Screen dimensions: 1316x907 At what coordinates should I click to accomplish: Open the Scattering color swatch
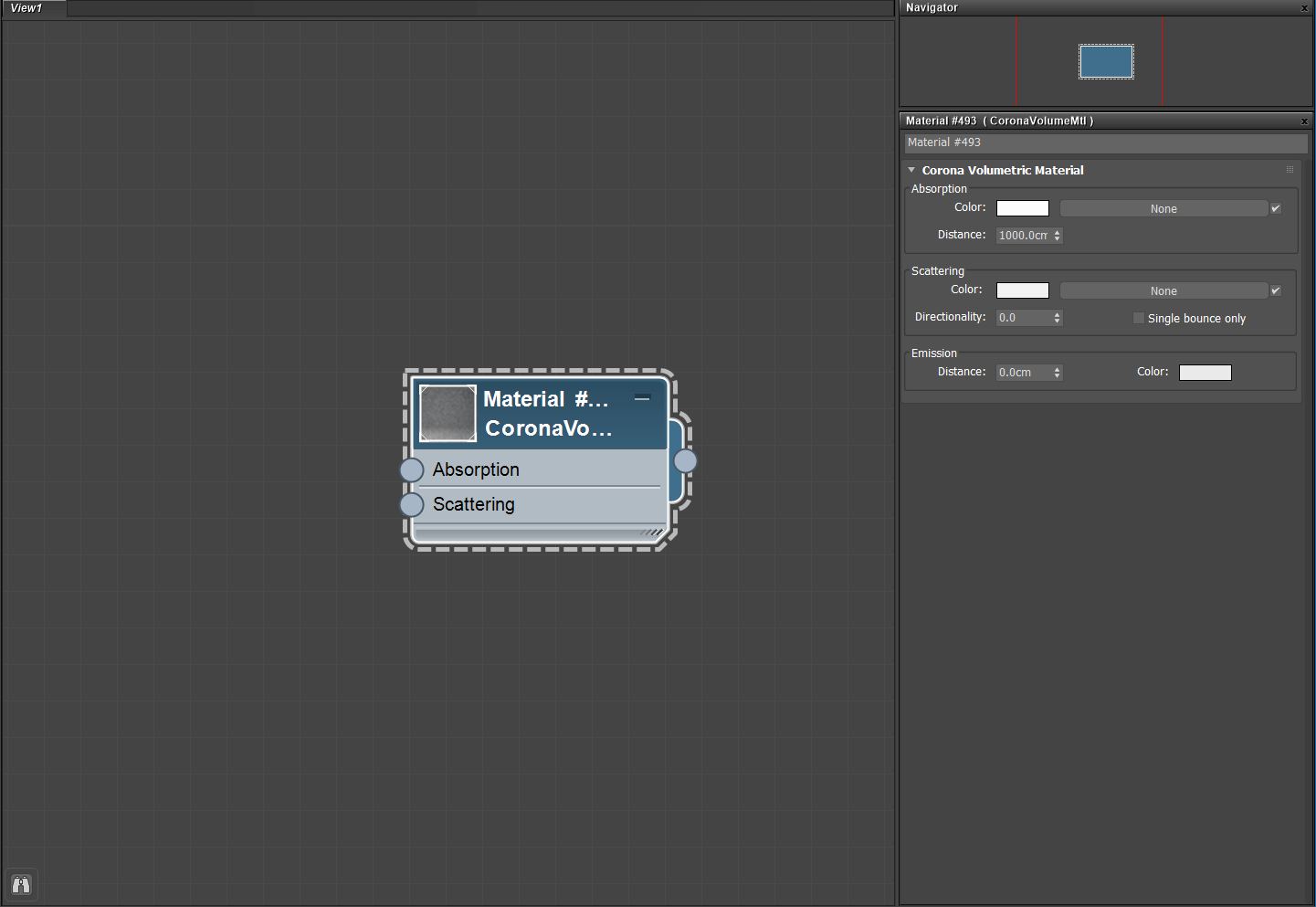(x=1023, y=290)
